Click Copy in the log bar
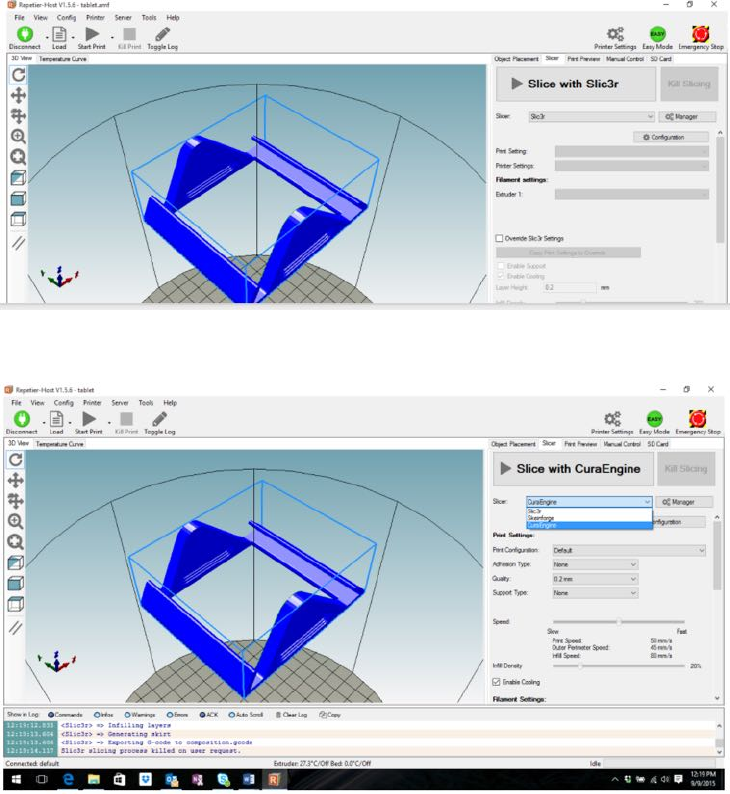730x794 pixels. coord(330,715)
